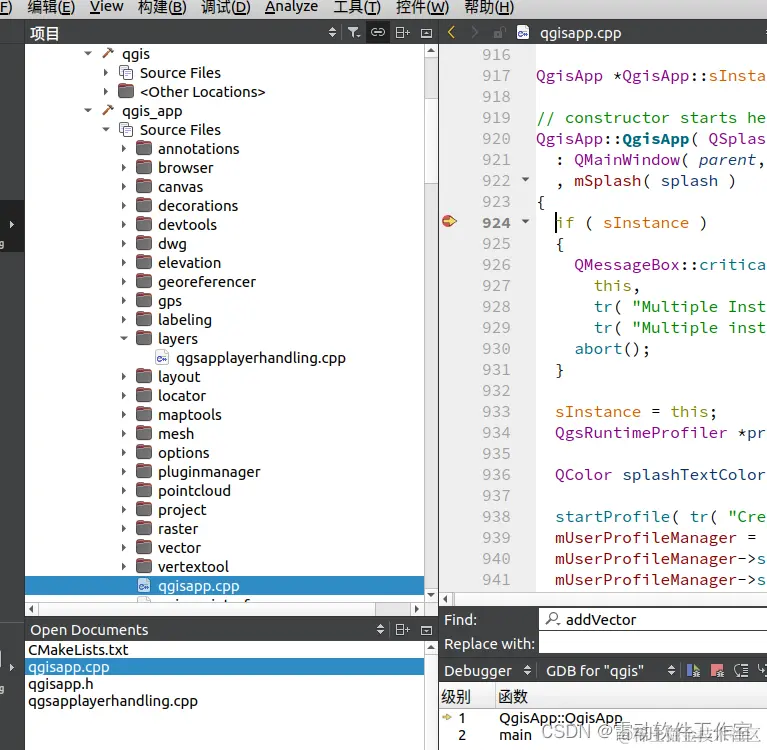This screenshot has height=750, width=767.
Task: Click into the Replace with field
Action: 653,643
